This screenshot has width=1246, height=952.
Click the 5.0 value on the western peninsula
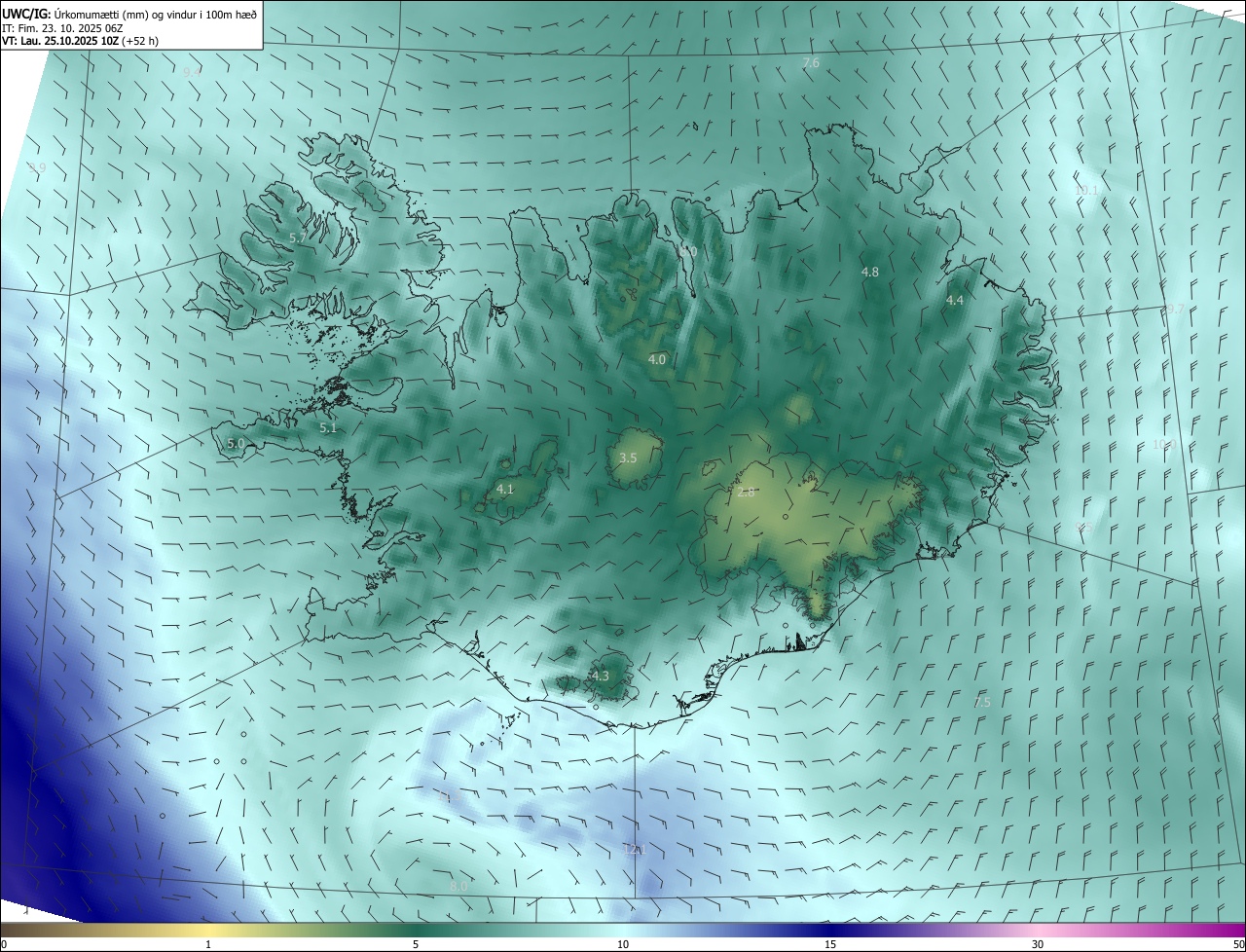coord(236,443)
